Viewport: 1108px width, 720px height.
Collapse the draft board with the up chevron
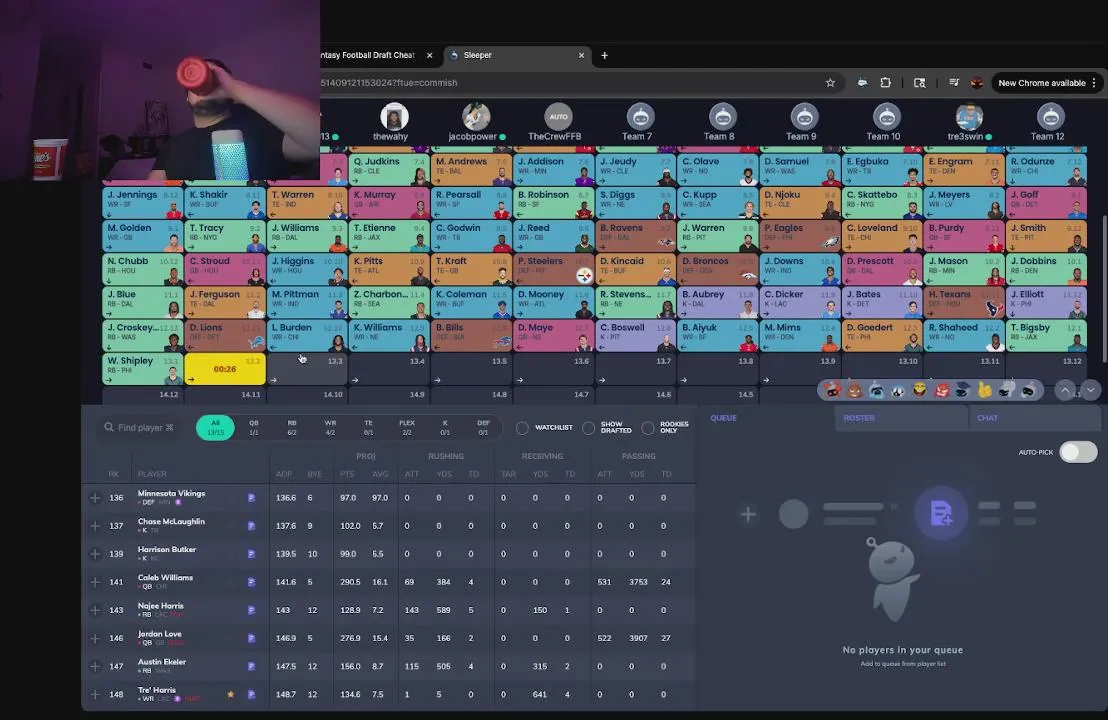pyautogui.click(x=1065, y=390)
